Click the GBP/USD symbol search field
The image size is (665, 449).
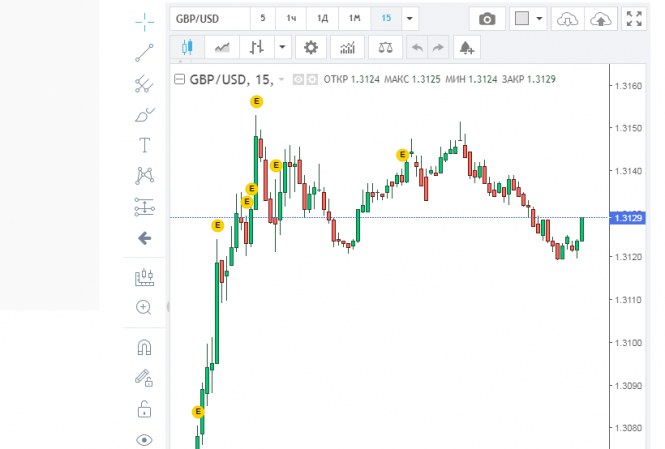[x=210, y=19]
